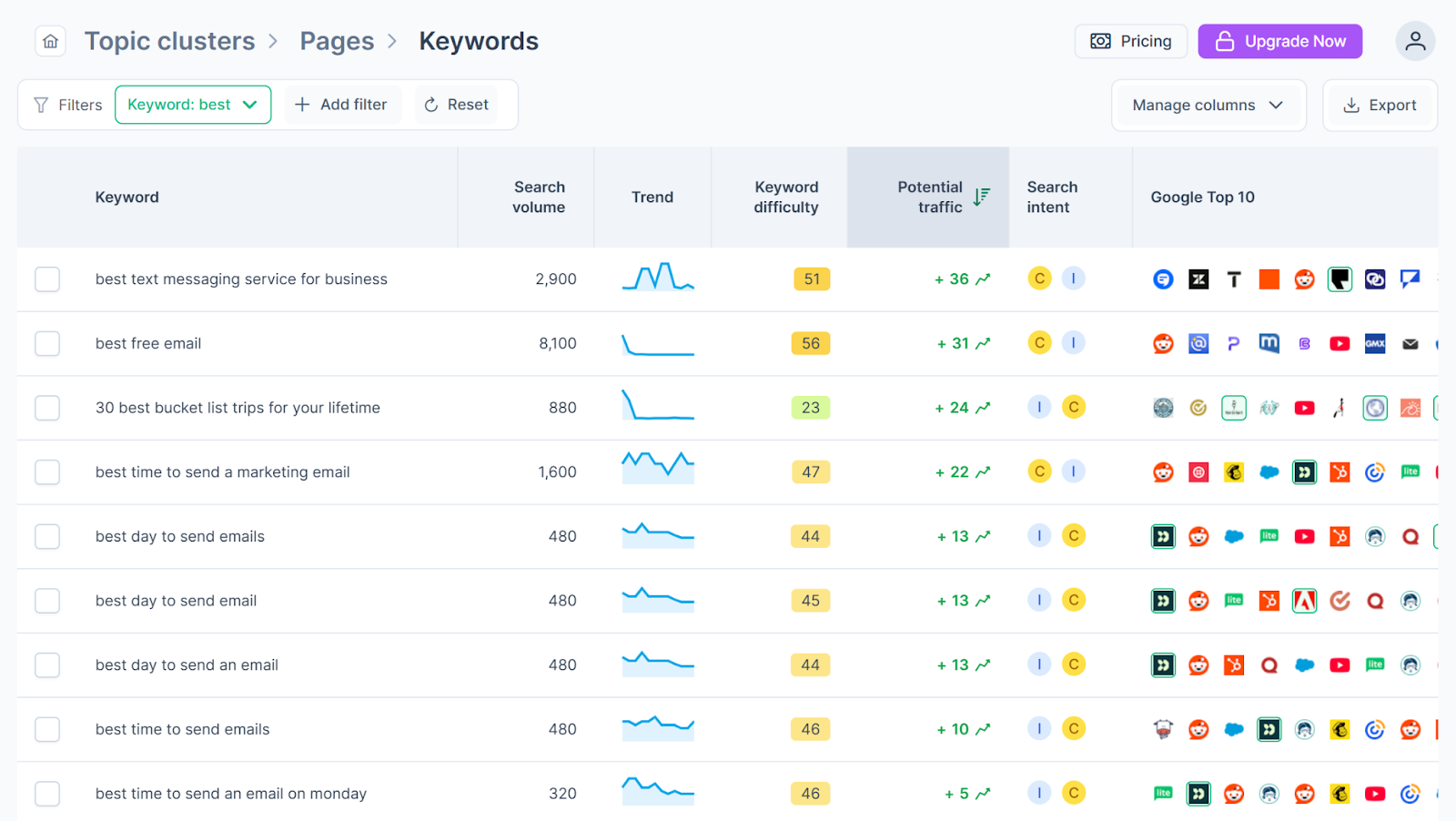Click the trend sparkline for best free email
This screenshot has width=1456, height=821.
point(657,344)
